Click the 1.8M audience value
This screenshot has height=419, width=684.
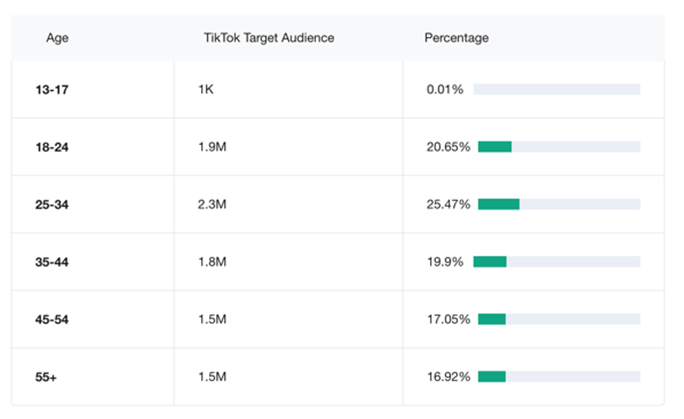(212, 262)
